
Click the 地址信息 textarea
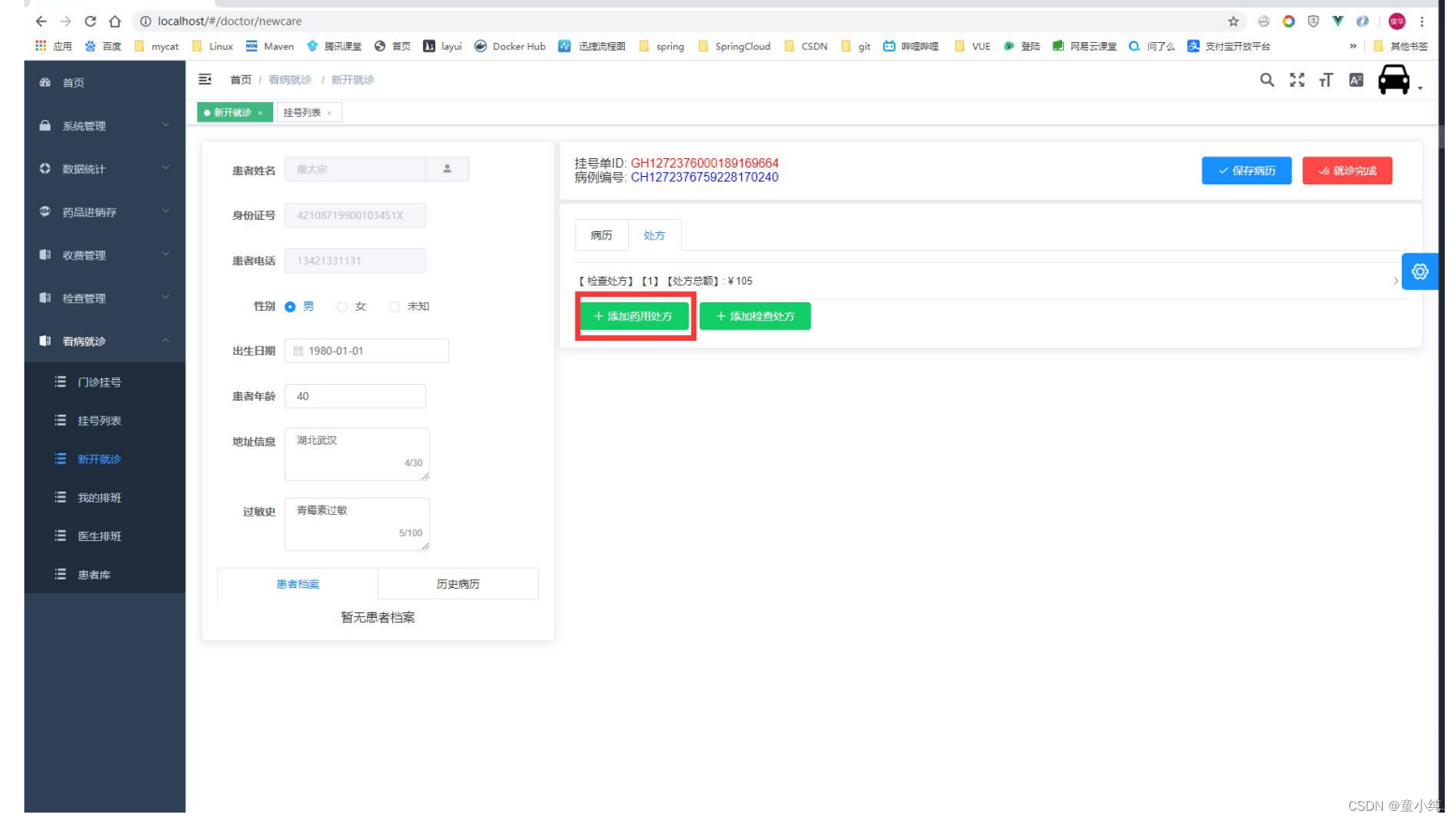coord(357,454)
